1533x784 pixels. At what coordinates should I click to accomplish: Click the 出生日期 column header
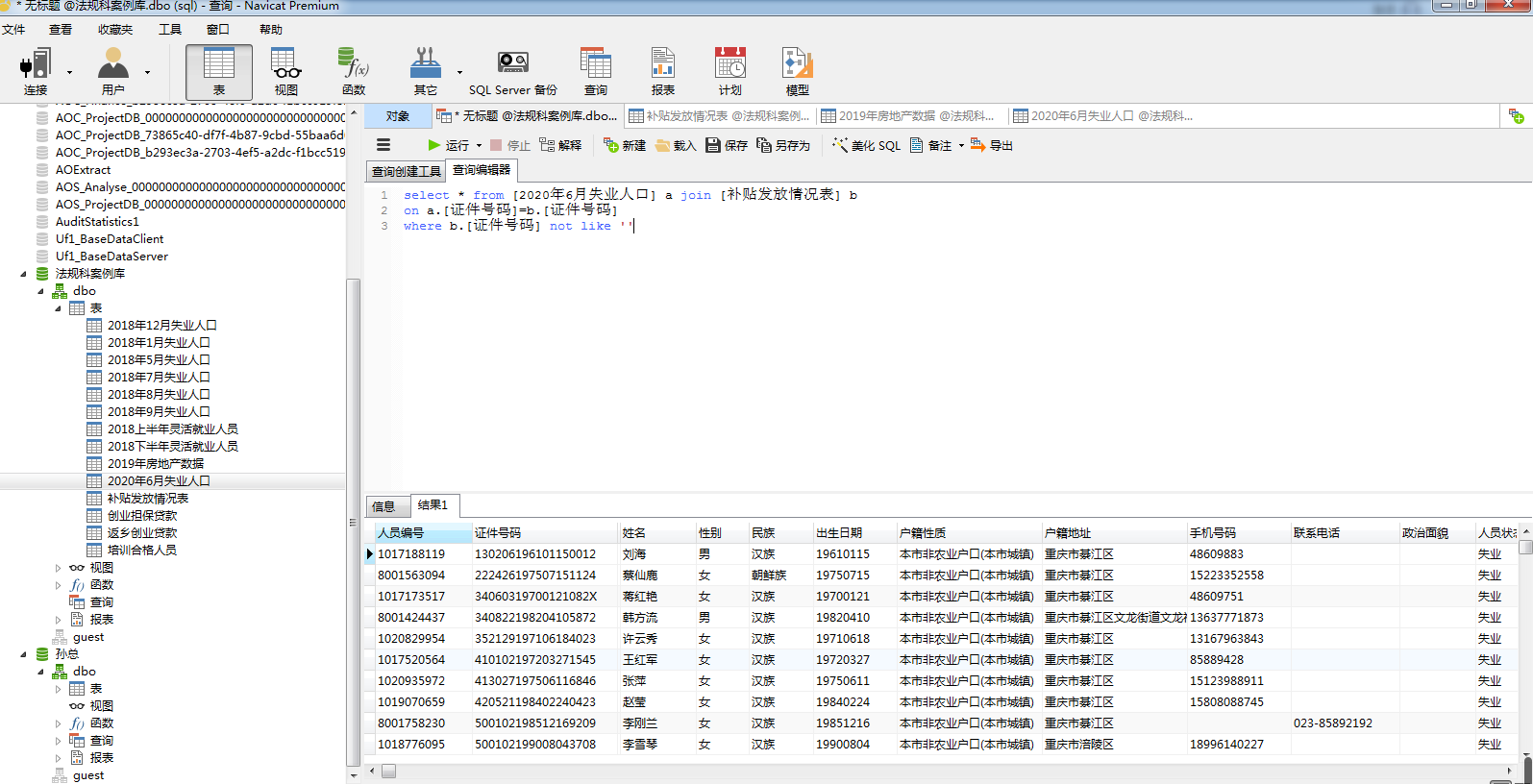point(853,533)
